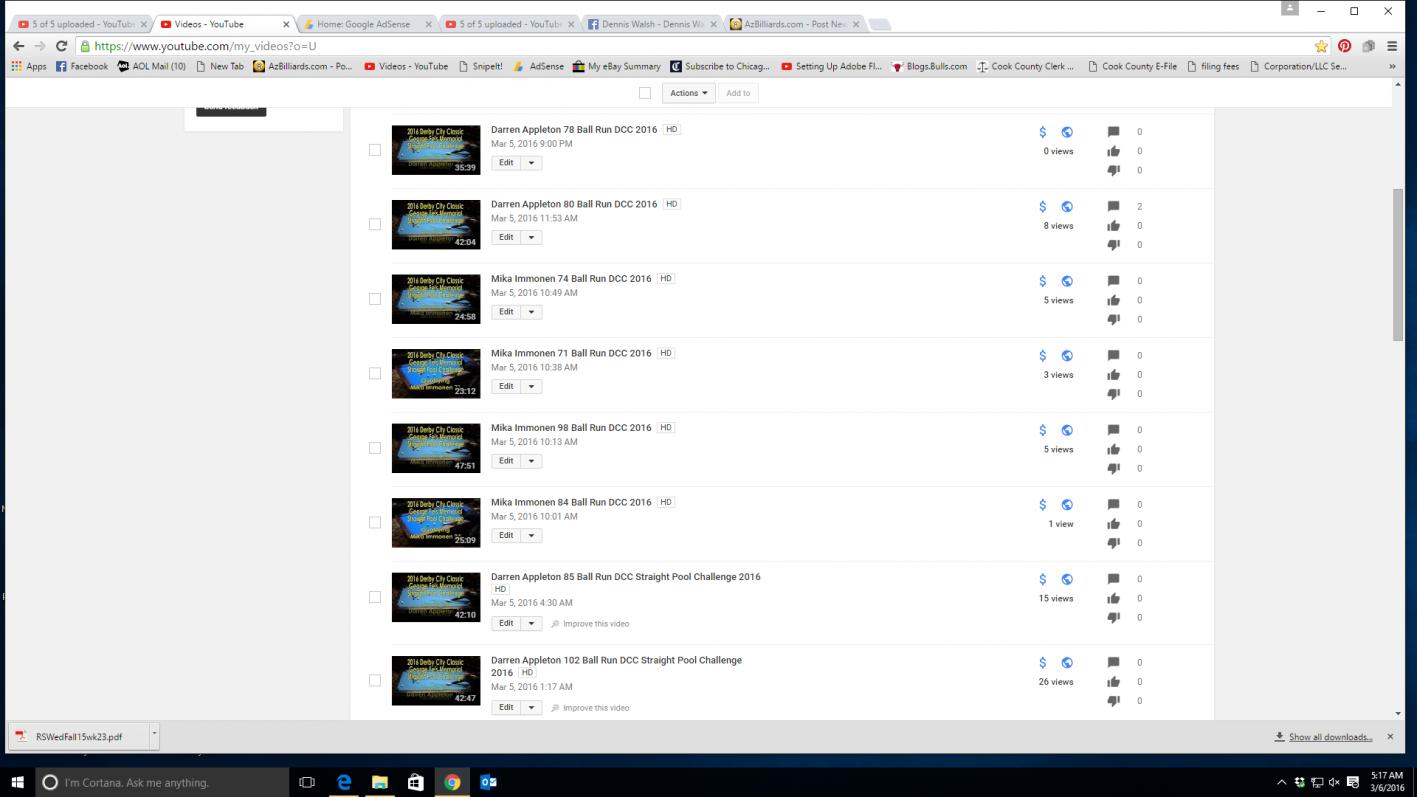This screenshot has width=1417, height=797.
Task: Reload the page with the refresh icon
Action: pyautogui.click(x=62, y=46)
